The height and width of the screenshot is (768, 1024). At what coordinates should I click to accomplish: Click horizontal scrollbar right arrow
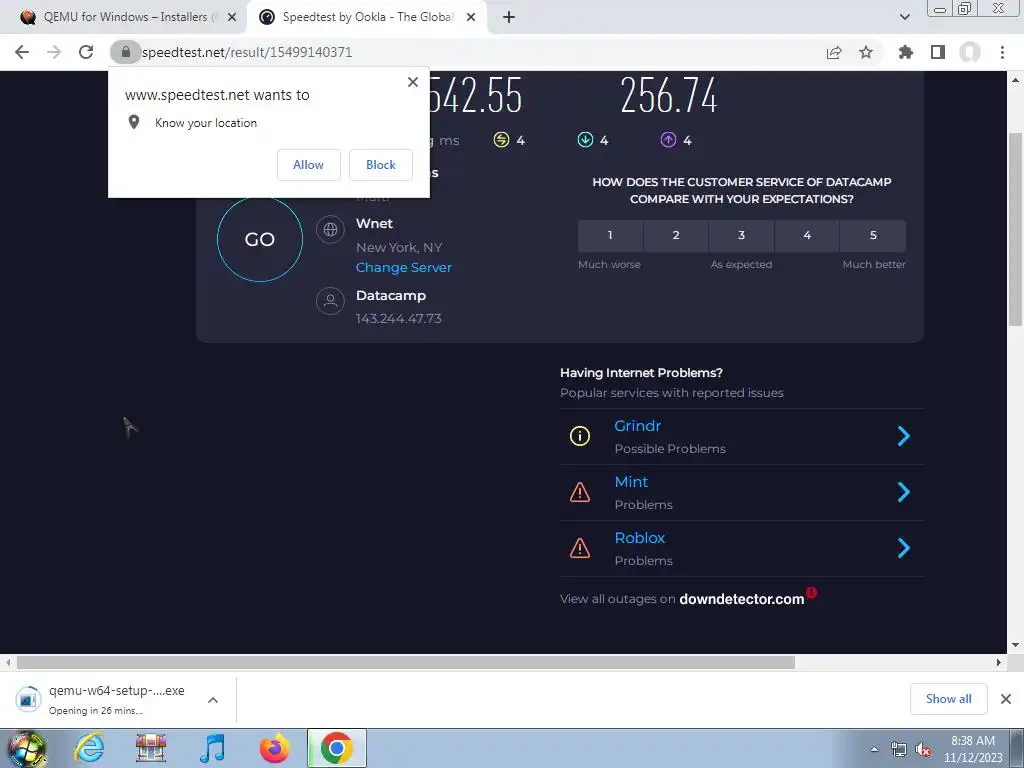pyautogui.click(x=999, y=662)
